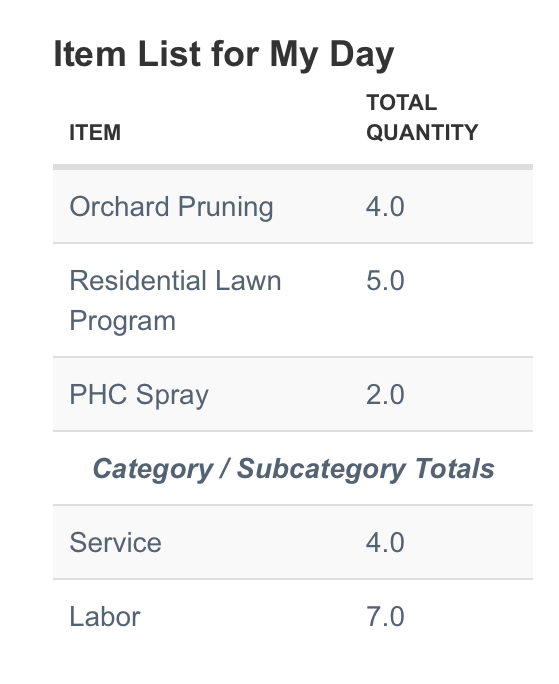Screen dimensions: 559x684
Task: Click Orchard Pruning quantity 4.0
Action: [x=385, y=207]
